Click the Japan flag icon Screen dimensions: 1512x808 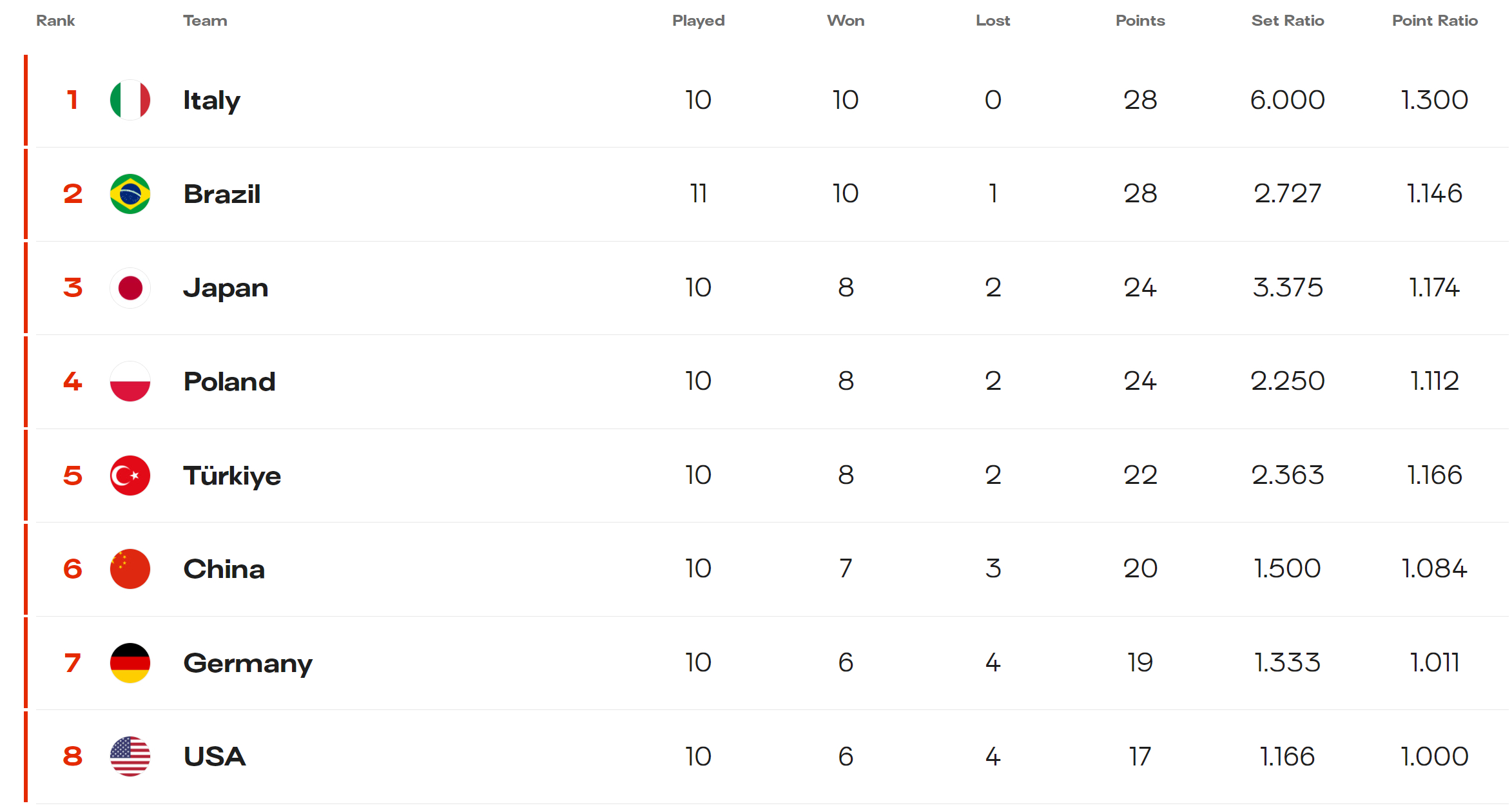click(130, 288)
